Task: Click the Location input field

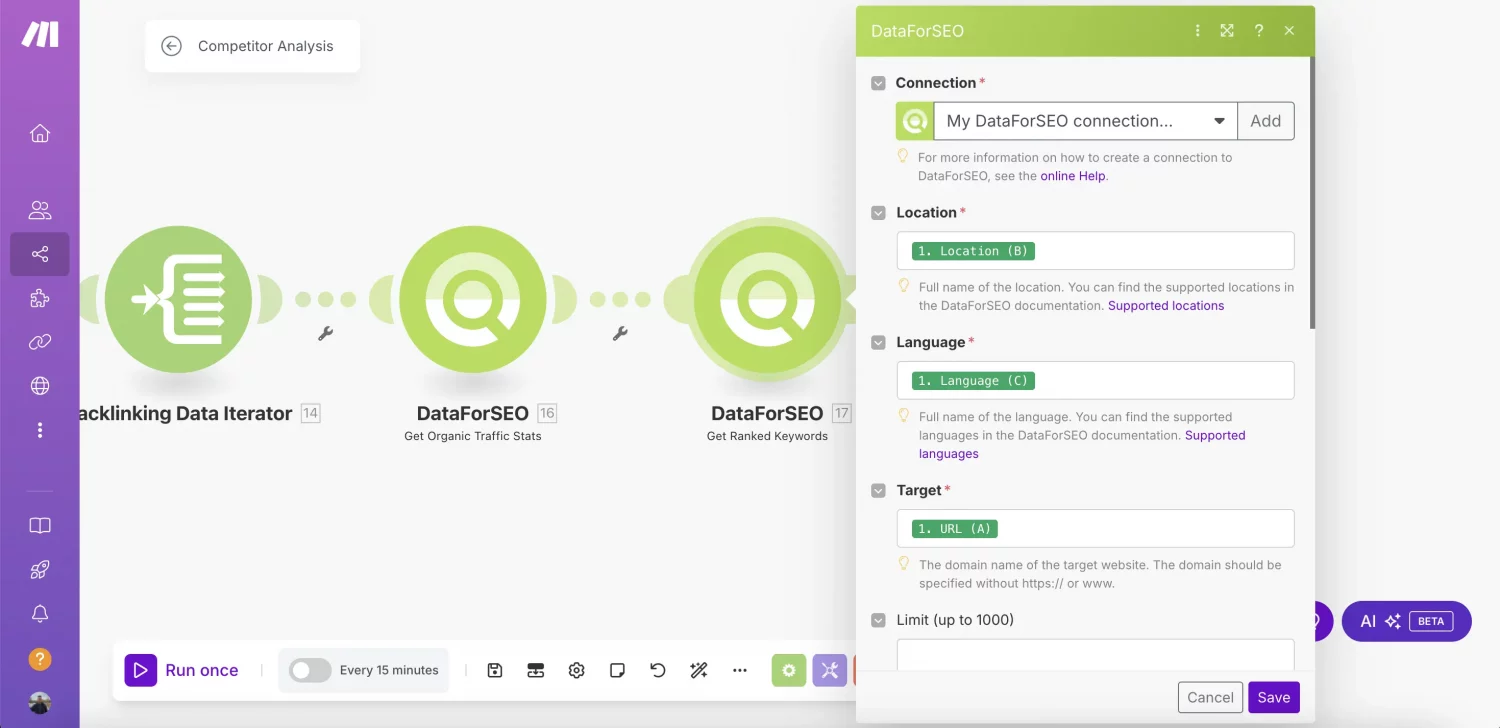Action: point(1095,251)
